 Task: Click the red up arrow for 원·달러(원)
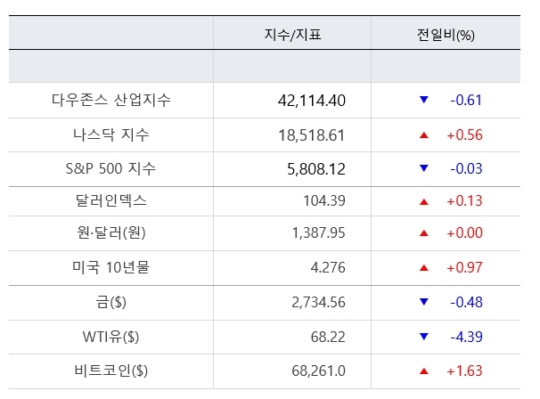click(x=424, y=233)
